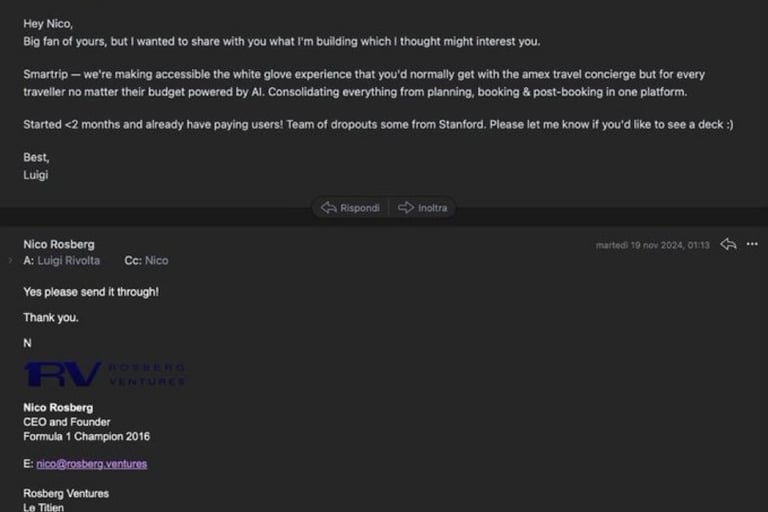Click the "Hey Nico," greeting line
Image resolution: width=768 pixels, height=512 pixels.
coord(48,24)
